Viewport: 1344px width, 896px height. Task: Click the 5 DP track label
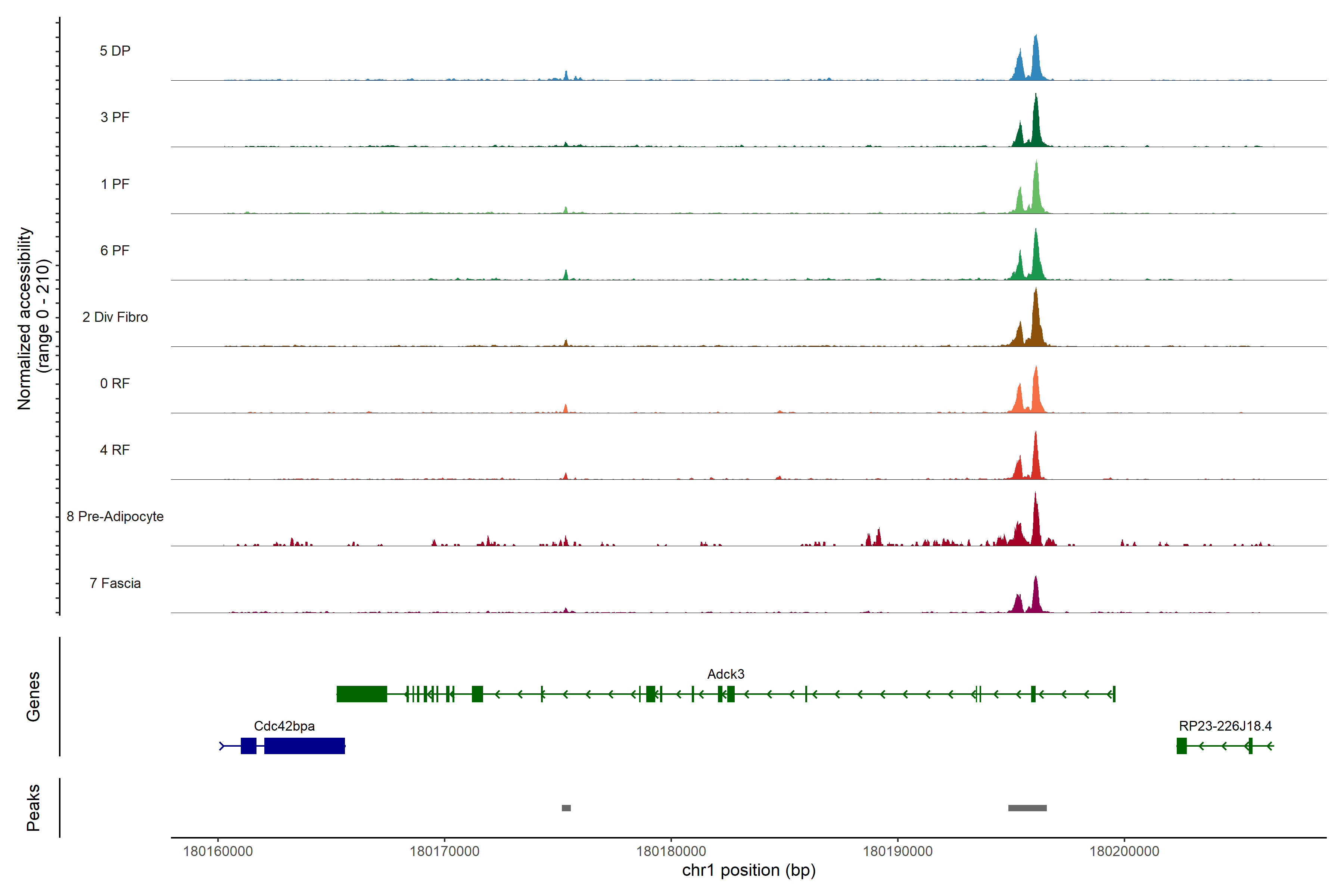tap(115, 51)
